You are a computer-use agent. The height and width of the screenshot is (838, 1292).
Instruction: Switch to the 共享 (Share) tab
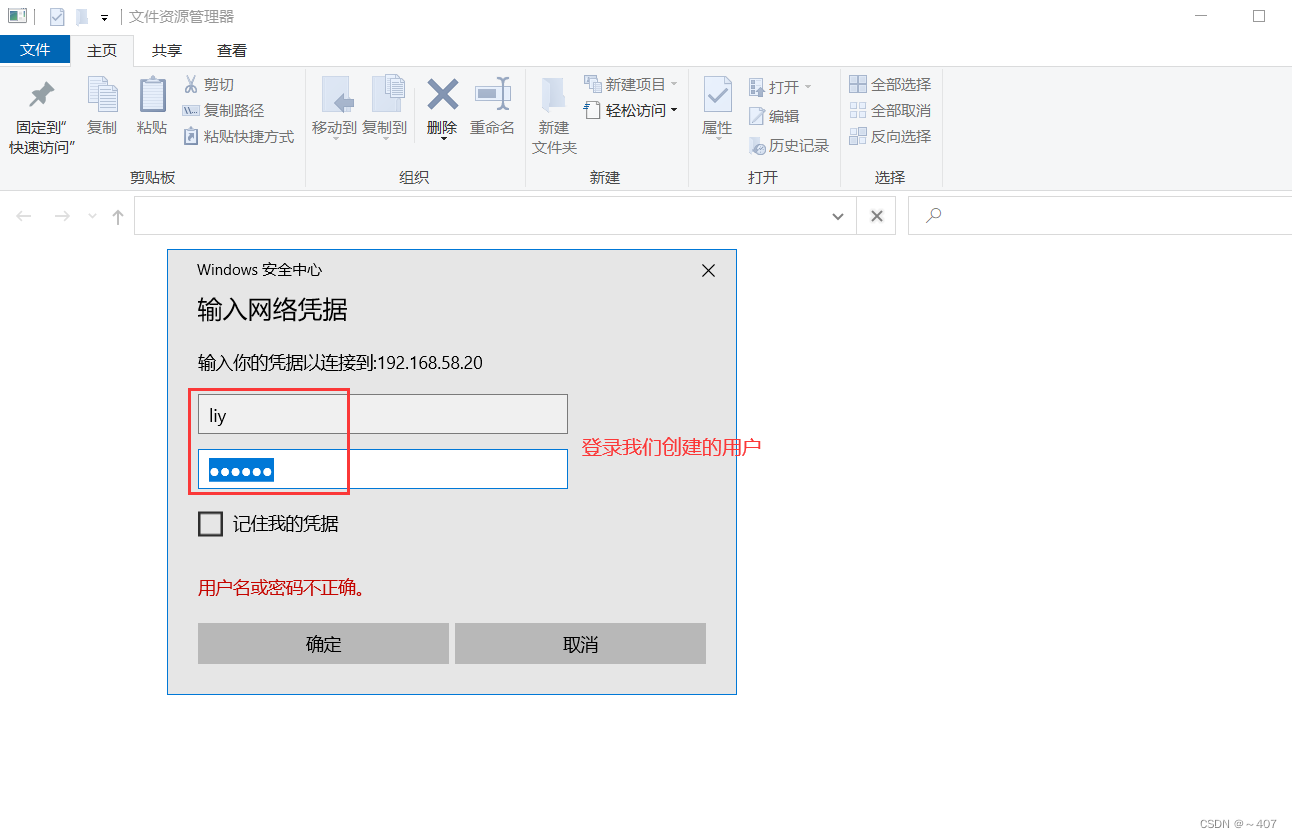point(167,50)
